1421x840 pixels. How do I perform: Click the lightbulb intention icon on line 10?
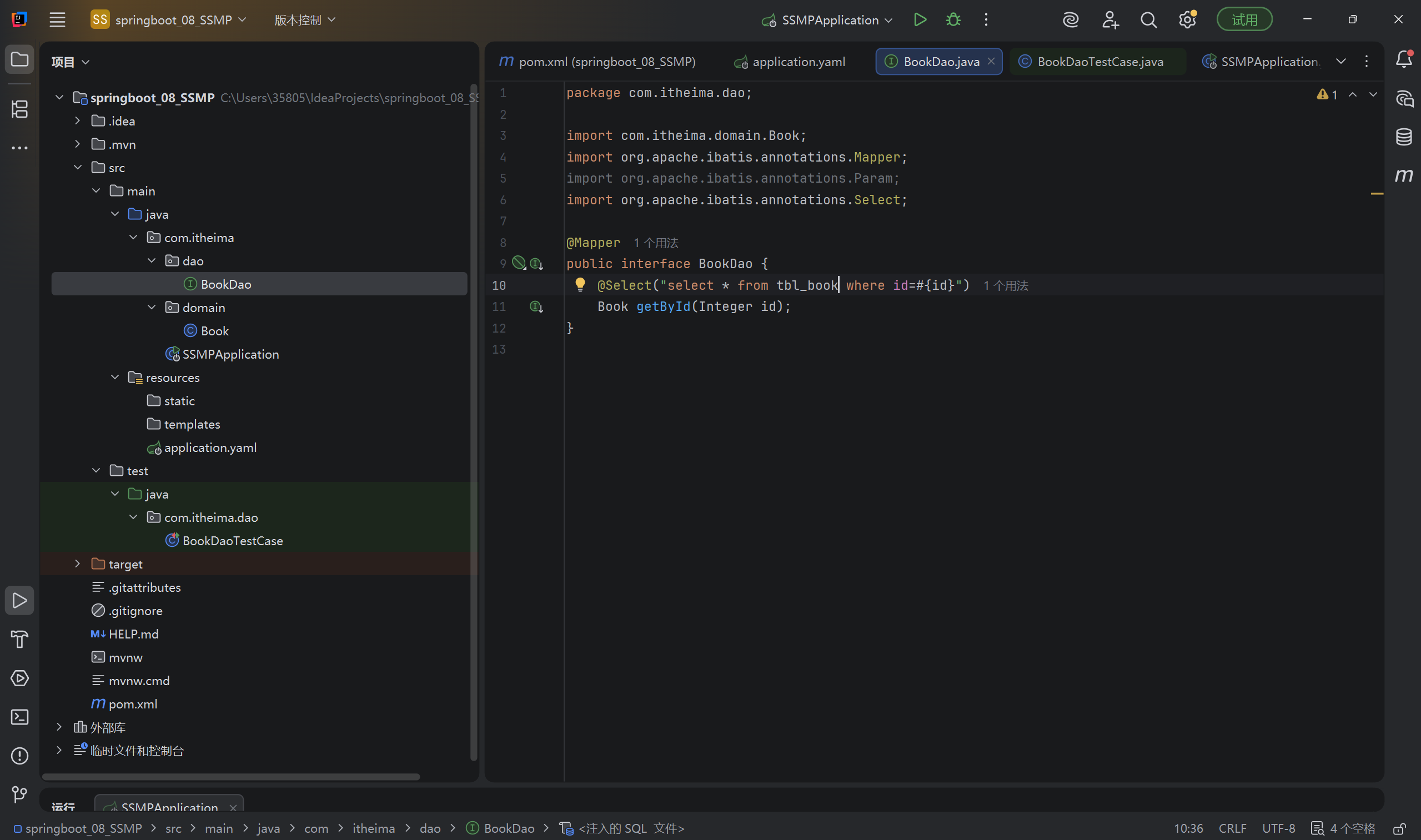(x=580, y=284)
